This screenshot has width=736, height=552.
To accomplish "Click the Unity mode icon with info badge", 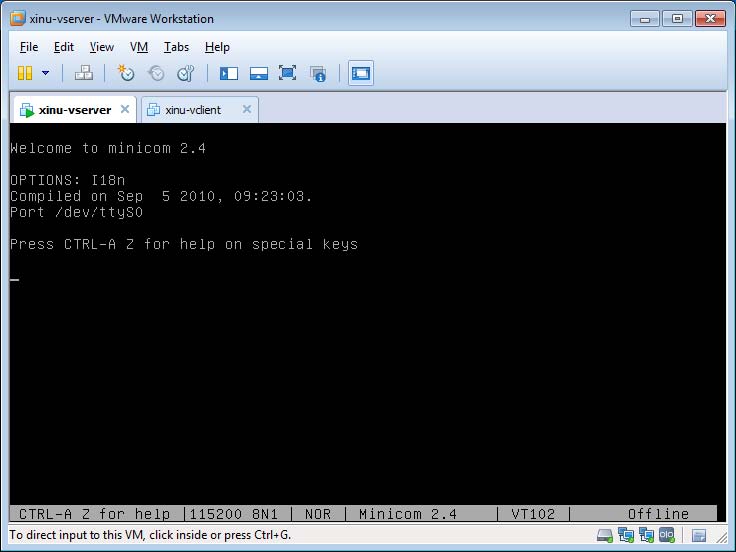I will tap(318, 74).
